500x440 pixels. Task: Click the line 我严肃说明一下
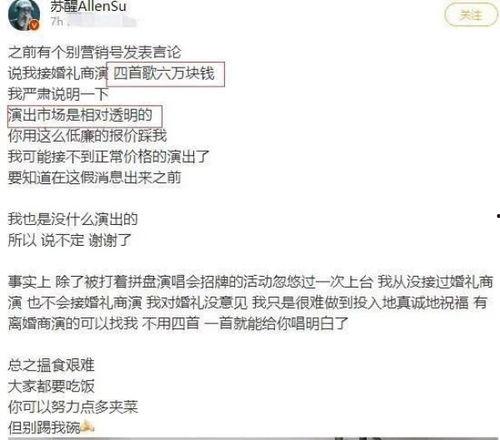(58, 94)
